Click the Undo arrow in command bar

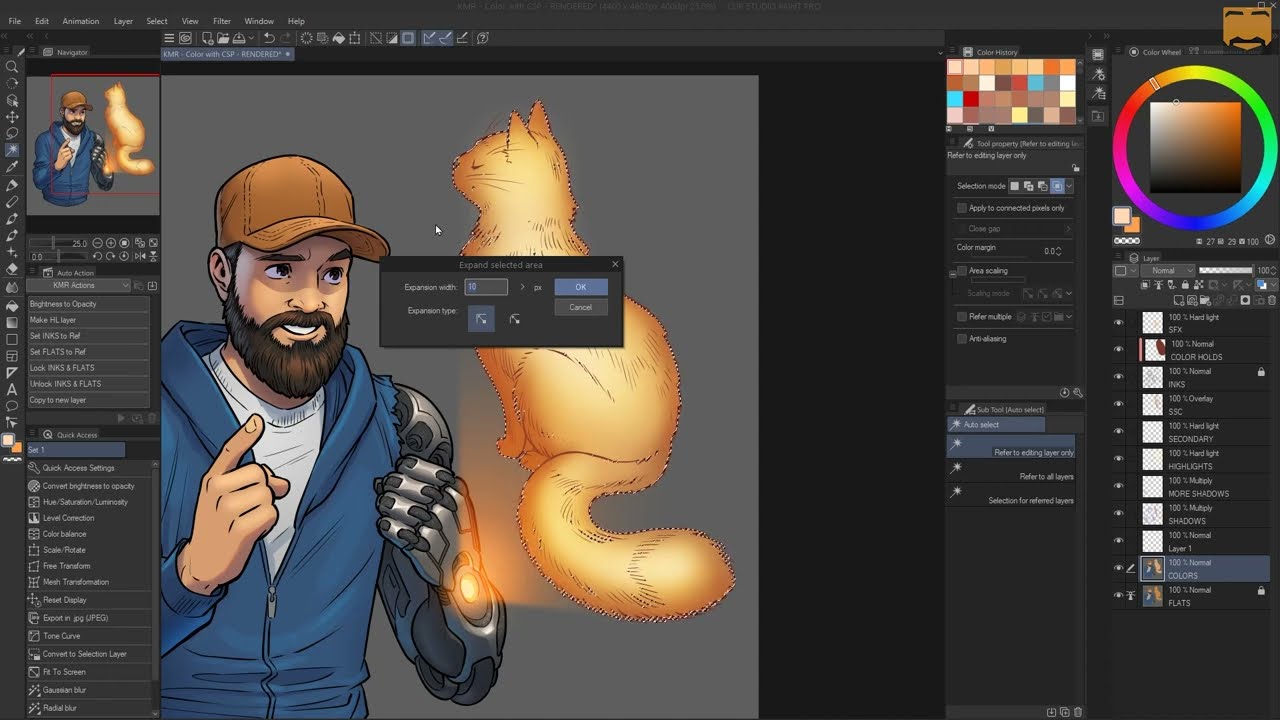click(269, 38)
